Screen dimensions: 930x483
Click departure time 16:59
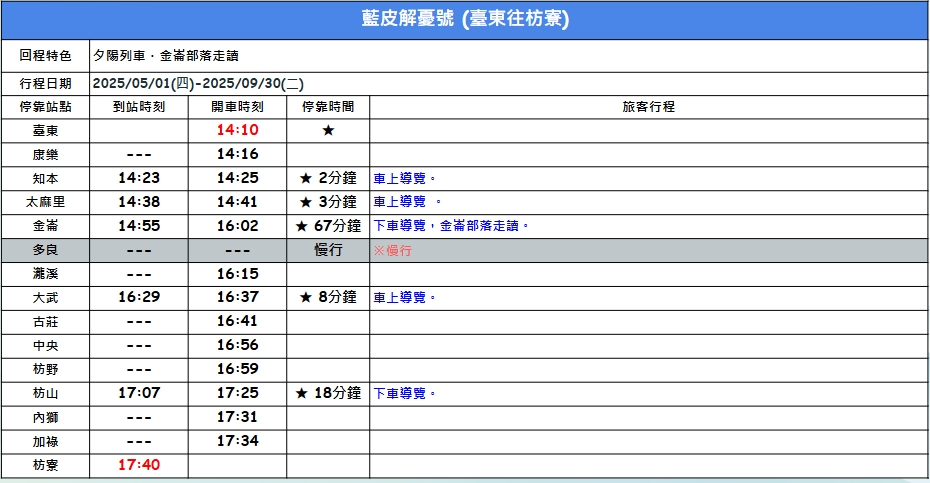click(237, 369)
